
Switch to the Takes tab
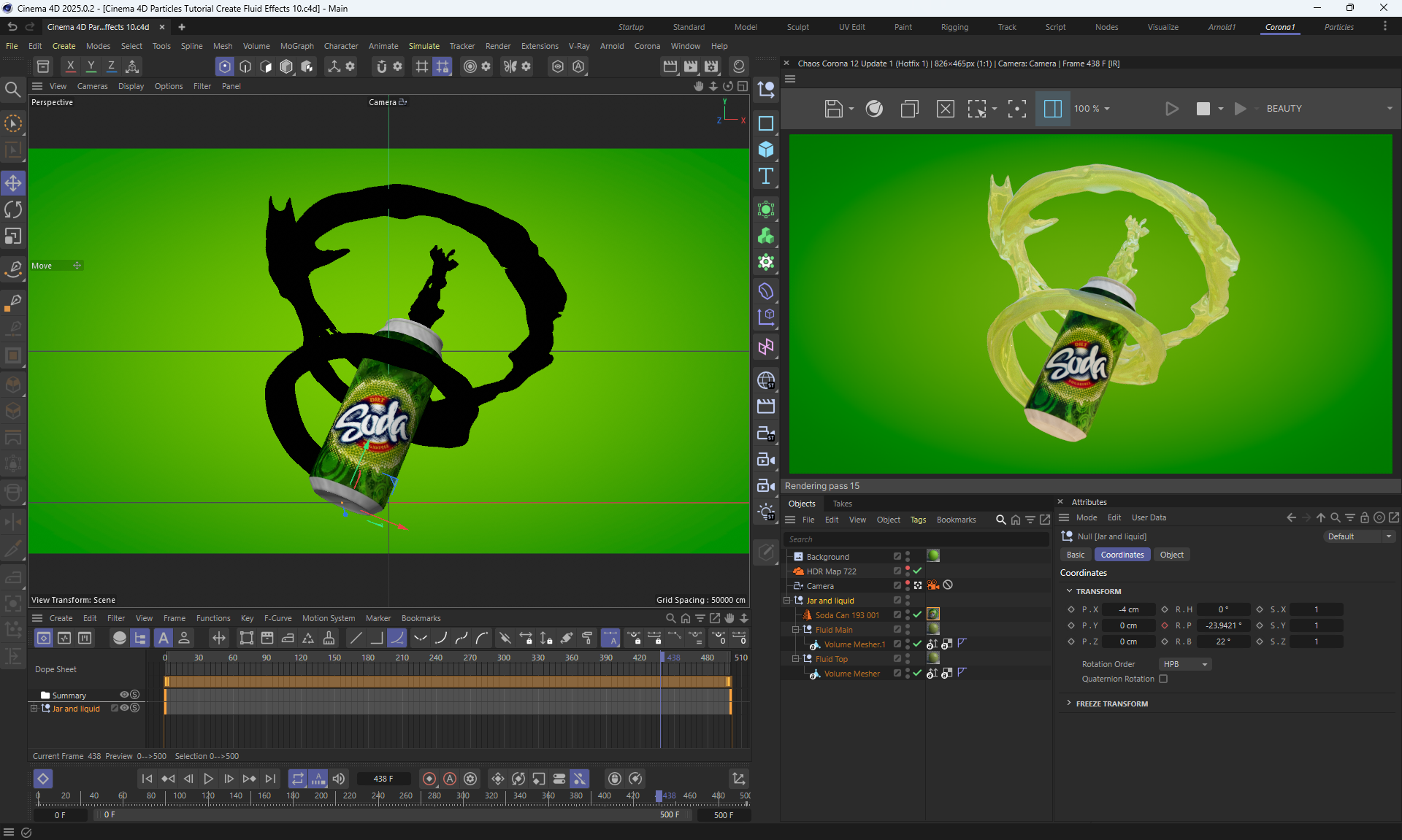[842, 504]
